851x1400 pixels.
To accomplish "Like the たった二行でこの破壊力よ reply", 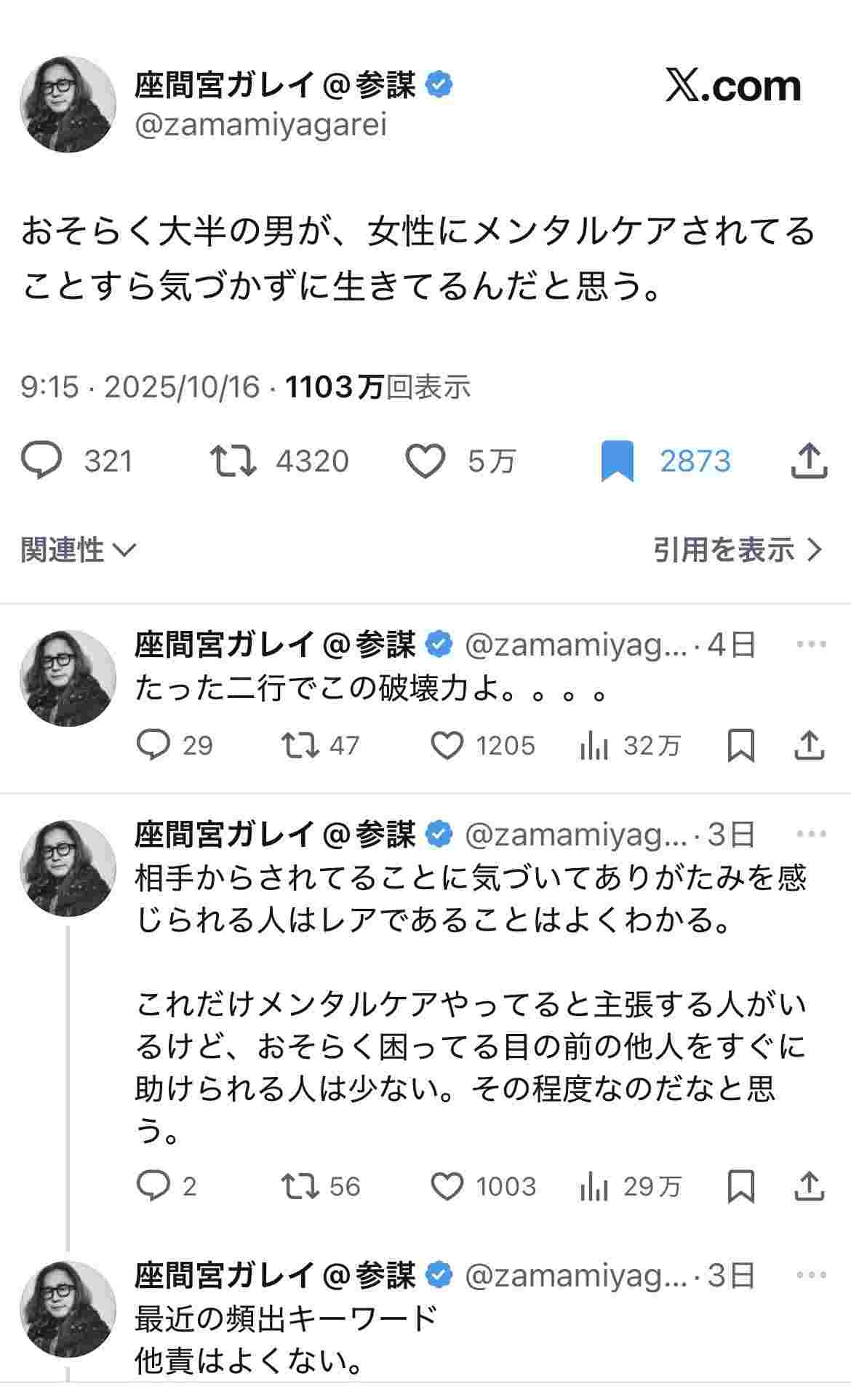I will pos(447,745).
